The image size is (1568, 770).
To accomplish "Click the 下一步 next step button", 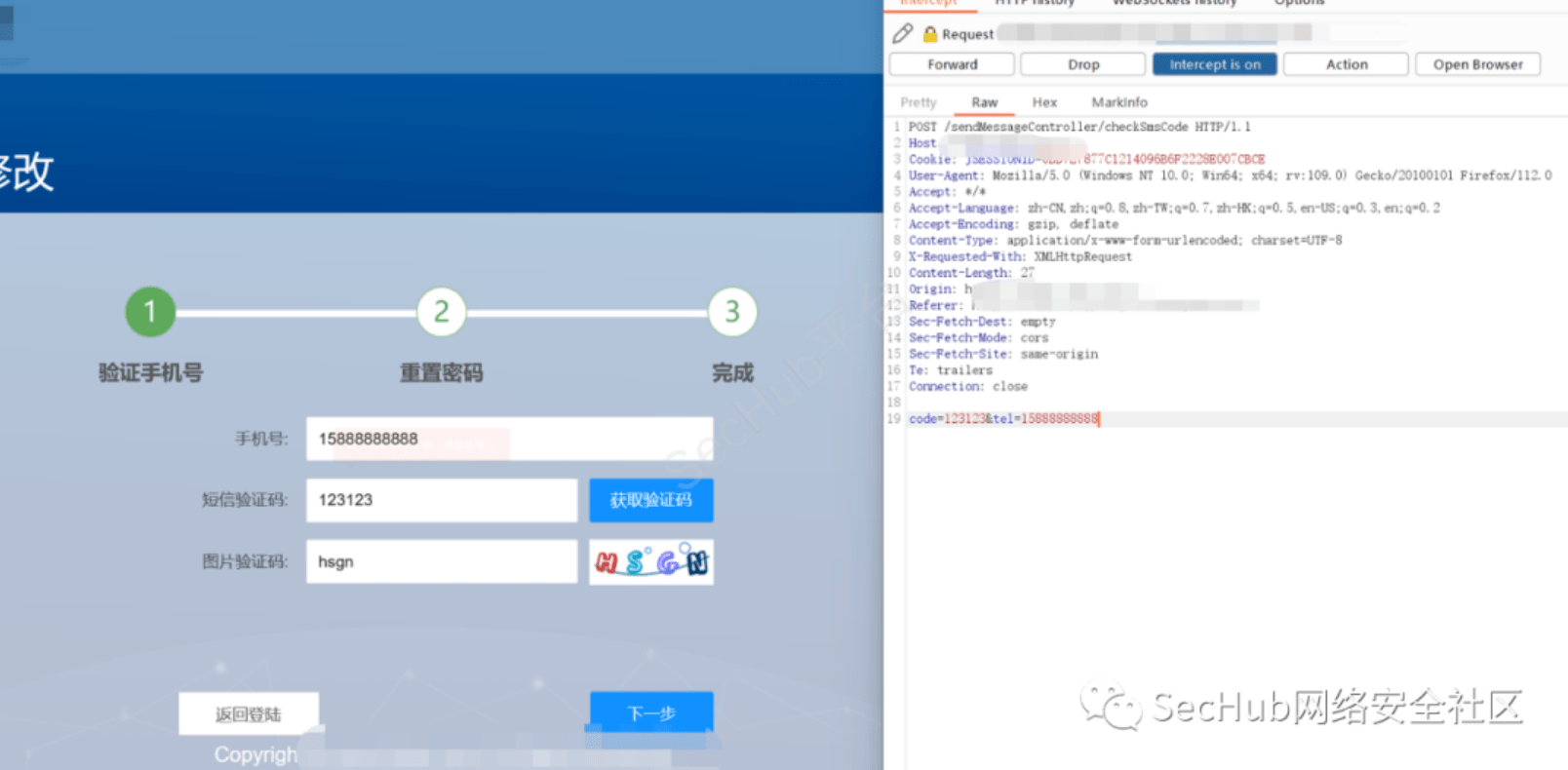I will (x=651, y=713).
